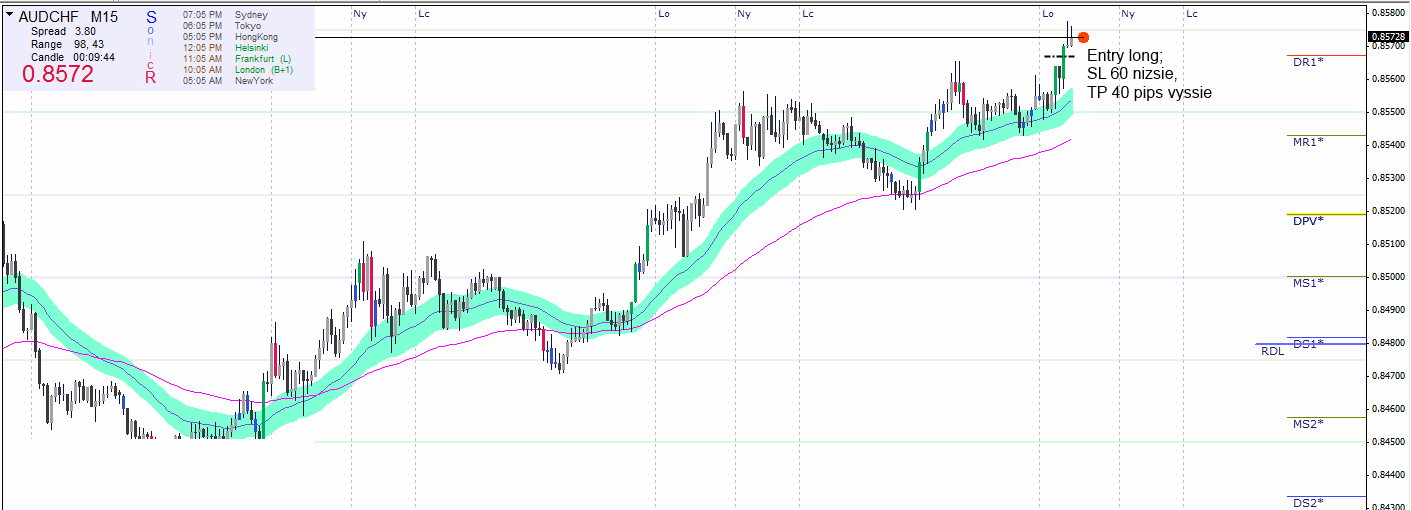Click the 0.85728 current price tag

point(1387,37)
